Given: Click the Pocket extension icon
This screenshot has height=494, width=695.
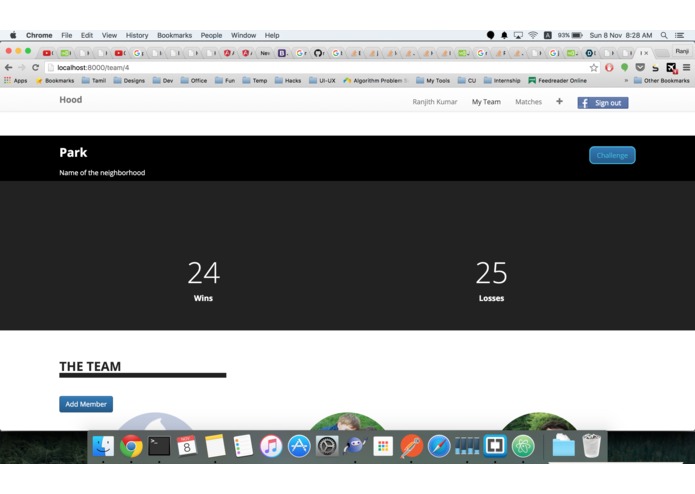Looking at the screenshot, I should 640,67.
